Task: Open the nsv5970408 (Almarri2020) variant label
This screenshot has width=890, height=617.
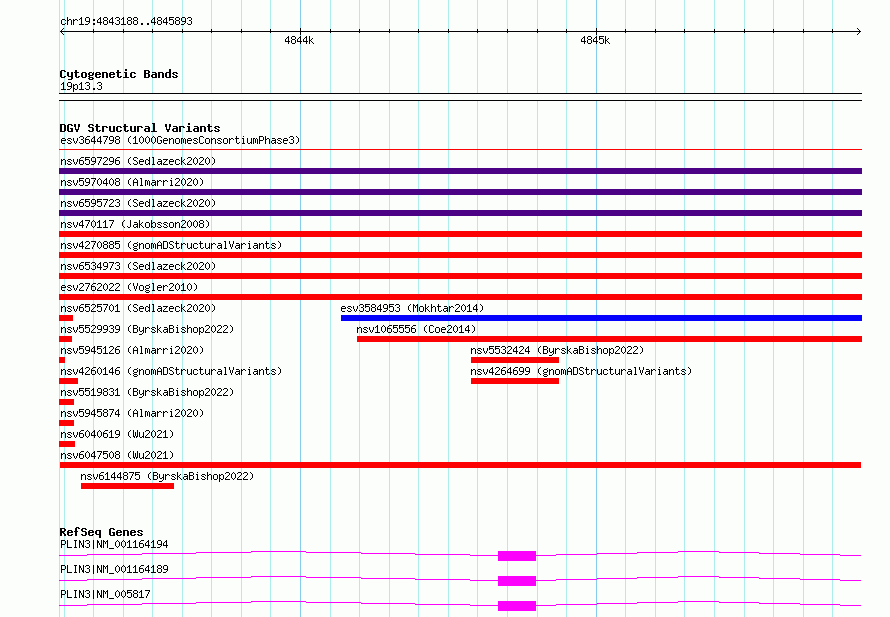Action: (x=132, y=182)
